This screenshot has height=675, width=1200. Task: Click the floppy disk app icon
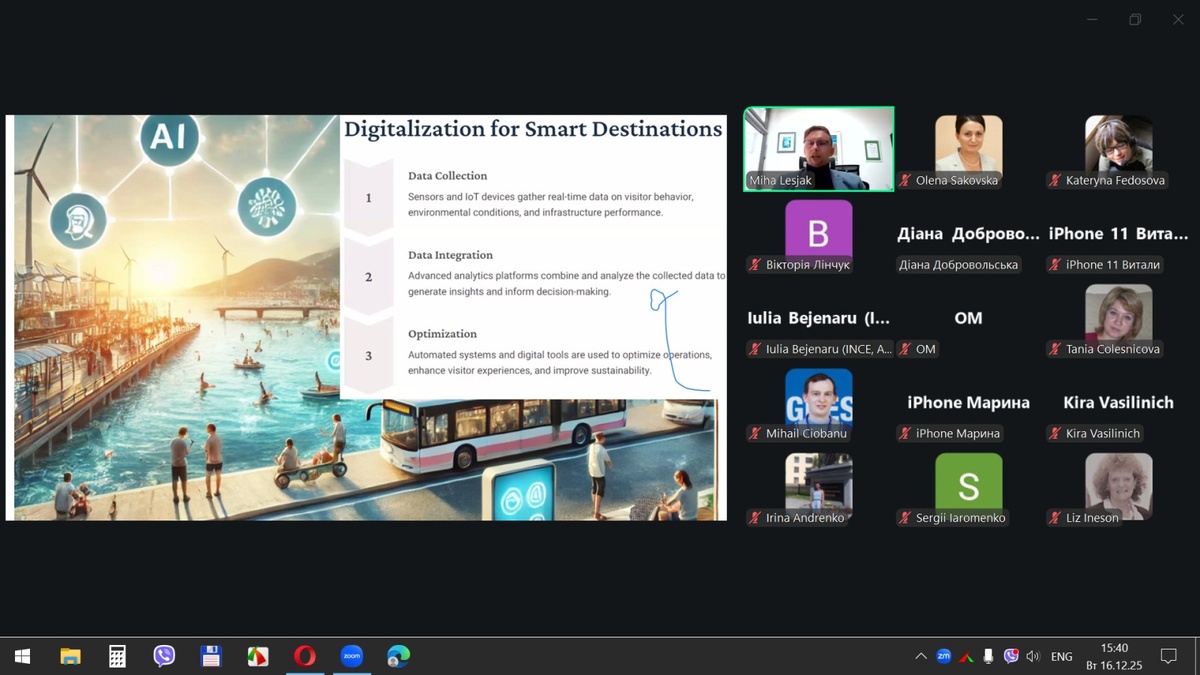click(x=211, y=656)
